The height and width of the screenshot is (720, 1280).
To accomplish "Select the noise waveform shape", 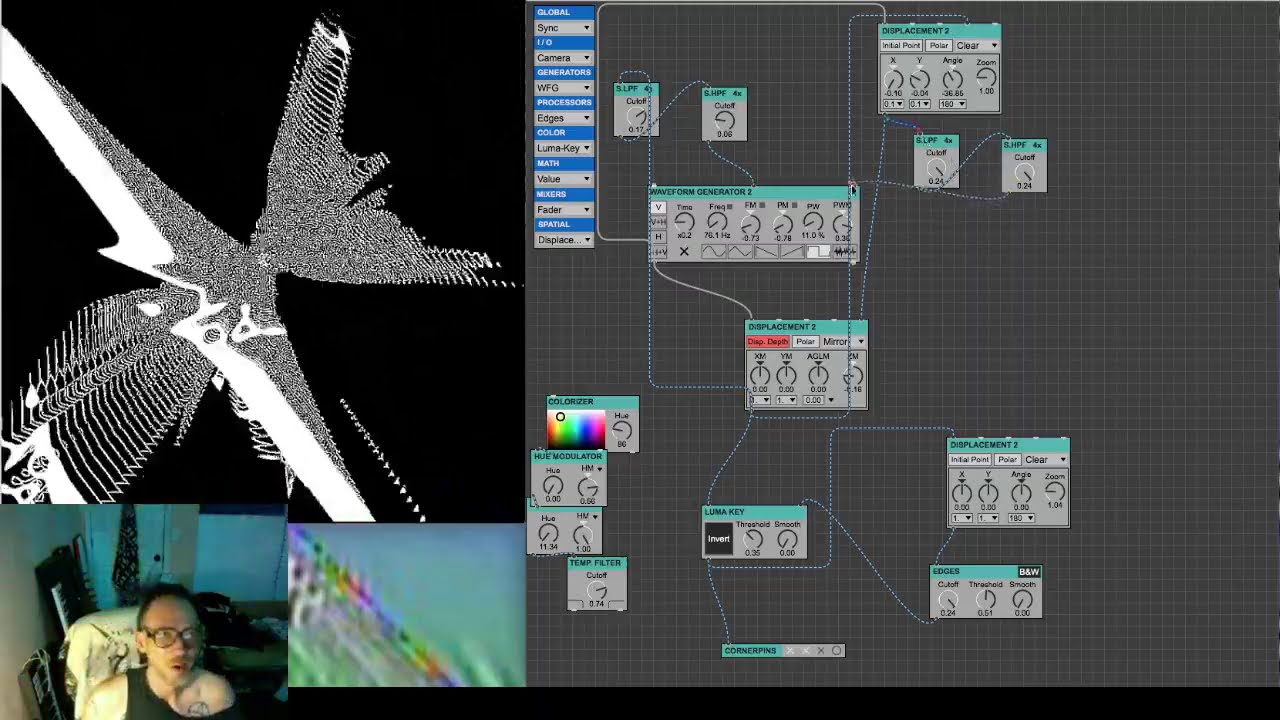I will pyautogui.click(x=845, y=252).
